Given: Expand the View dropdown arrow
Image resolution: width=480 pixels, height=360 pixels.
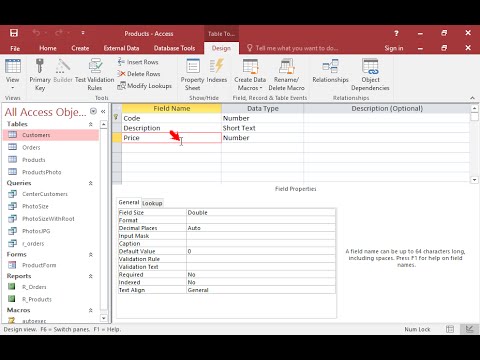Looking at the screenshot, I should 13,88.
